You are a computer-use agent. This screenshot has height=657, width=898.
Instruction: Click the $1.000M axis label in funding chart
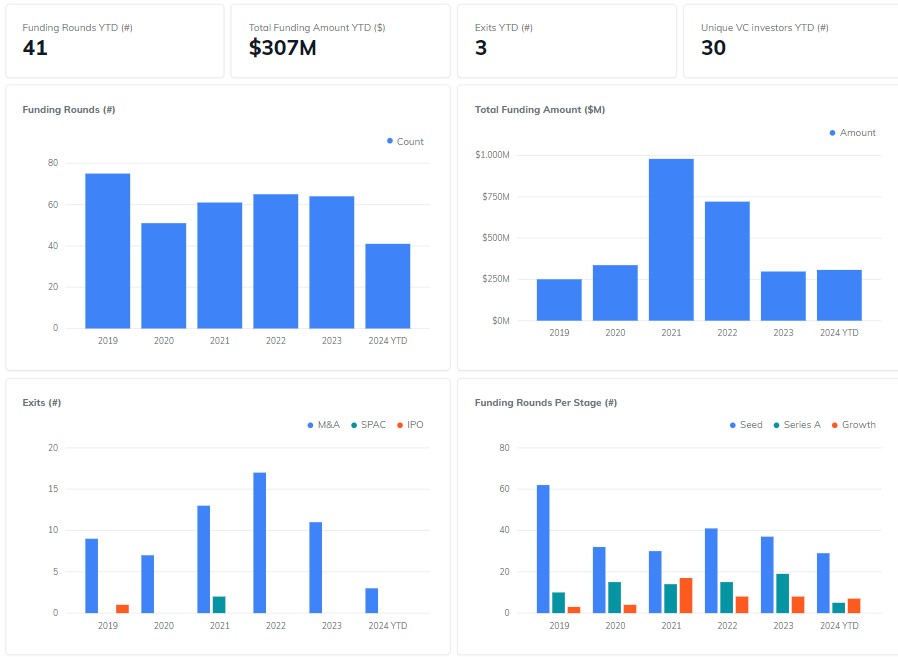tap(493, 155)
